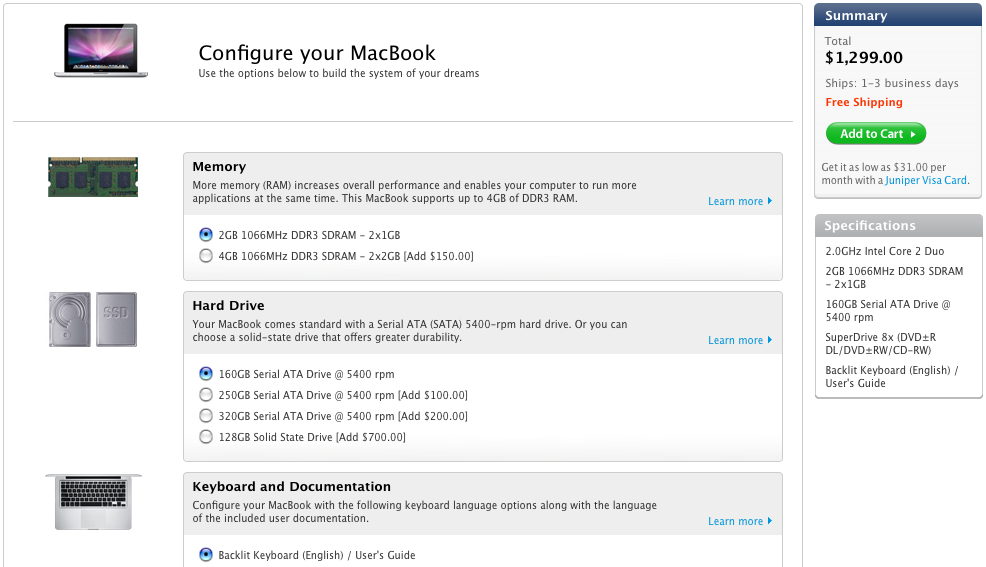
Task: Click the green Add to Cart button
Action: click(876, 134)
